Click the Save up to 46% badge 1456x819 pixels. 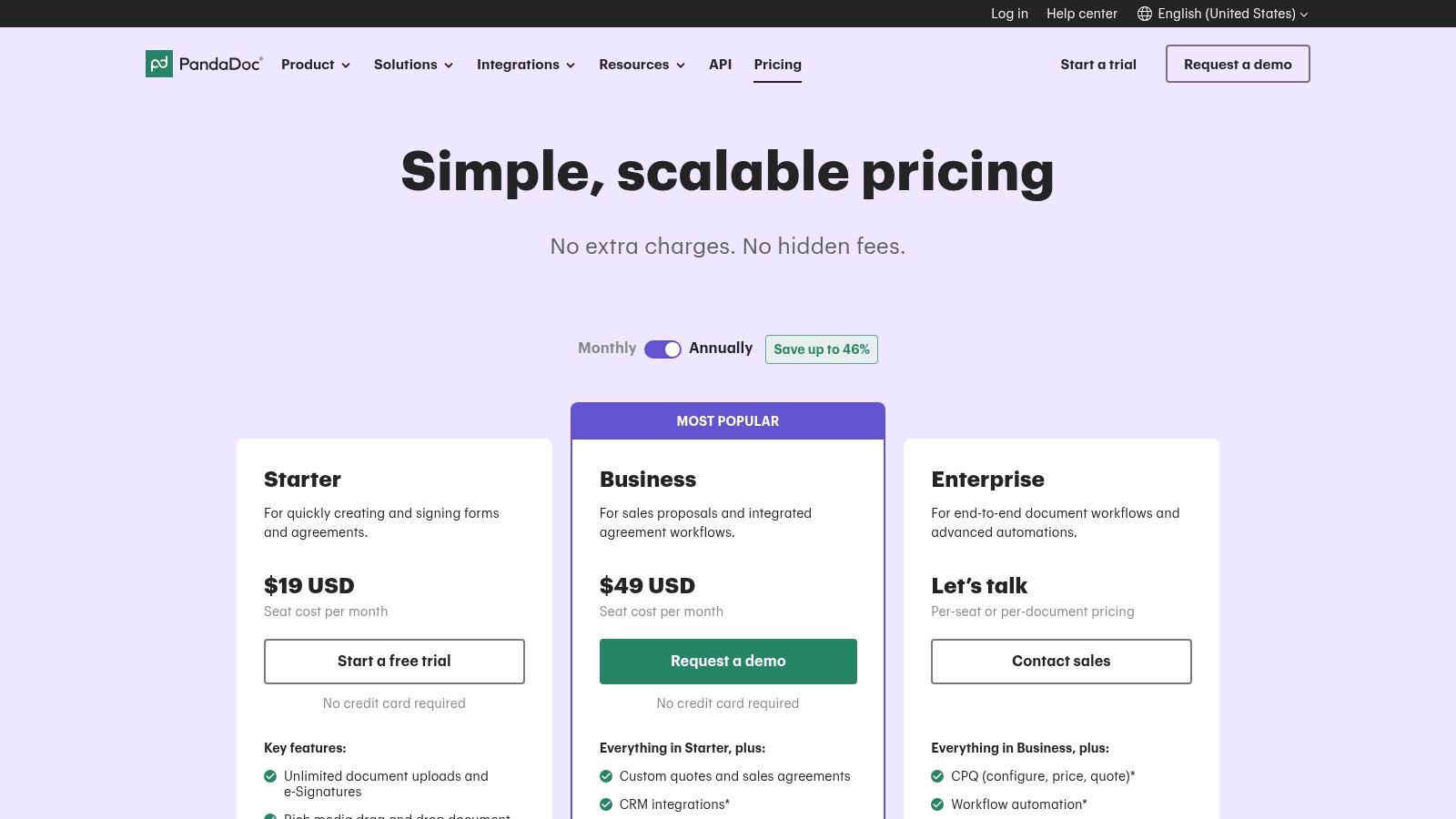822,349
